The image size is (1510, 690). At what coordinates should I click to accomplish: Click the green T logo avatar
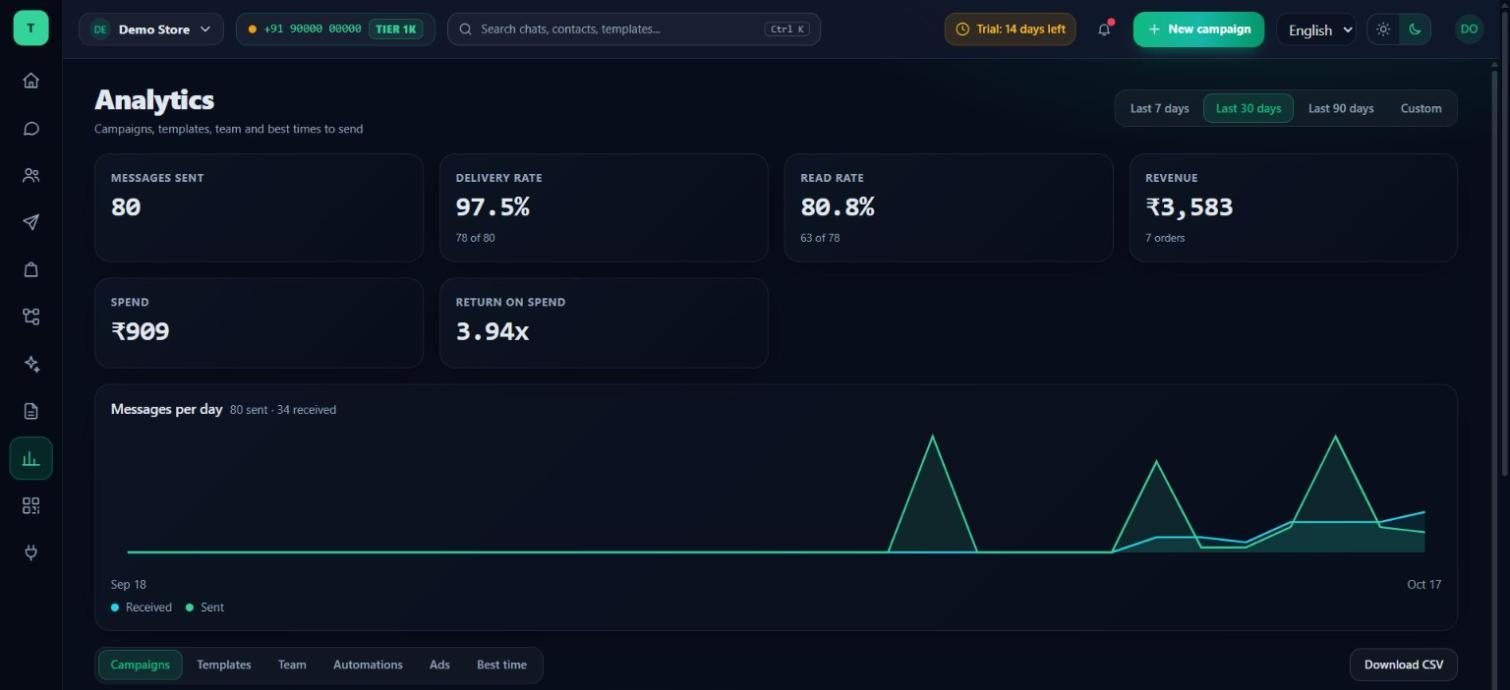[x=31, y=29]
